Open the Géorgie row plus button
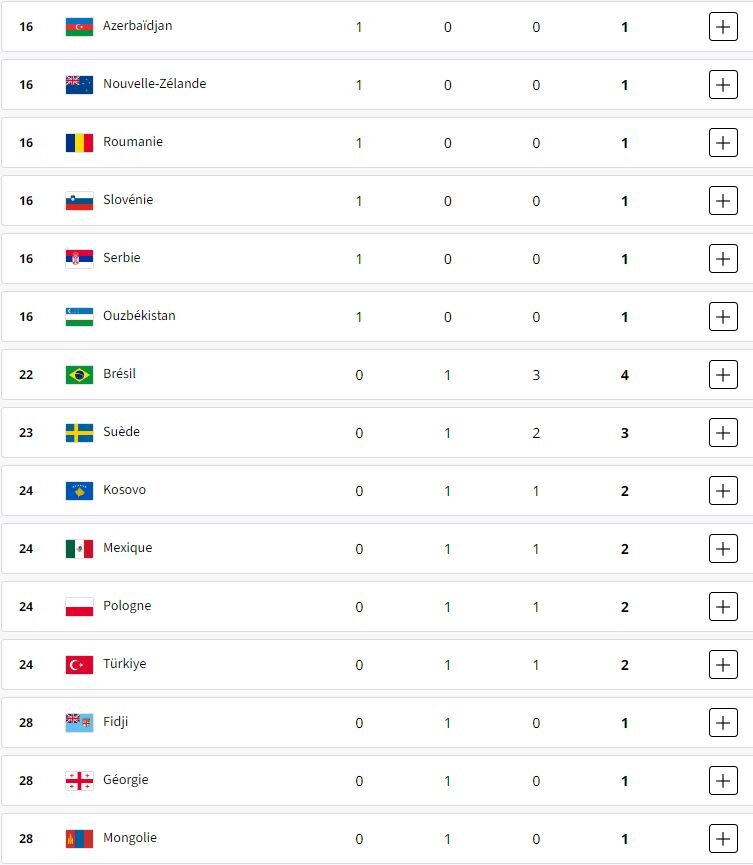The image size is (753, 865). coord(722,781)
